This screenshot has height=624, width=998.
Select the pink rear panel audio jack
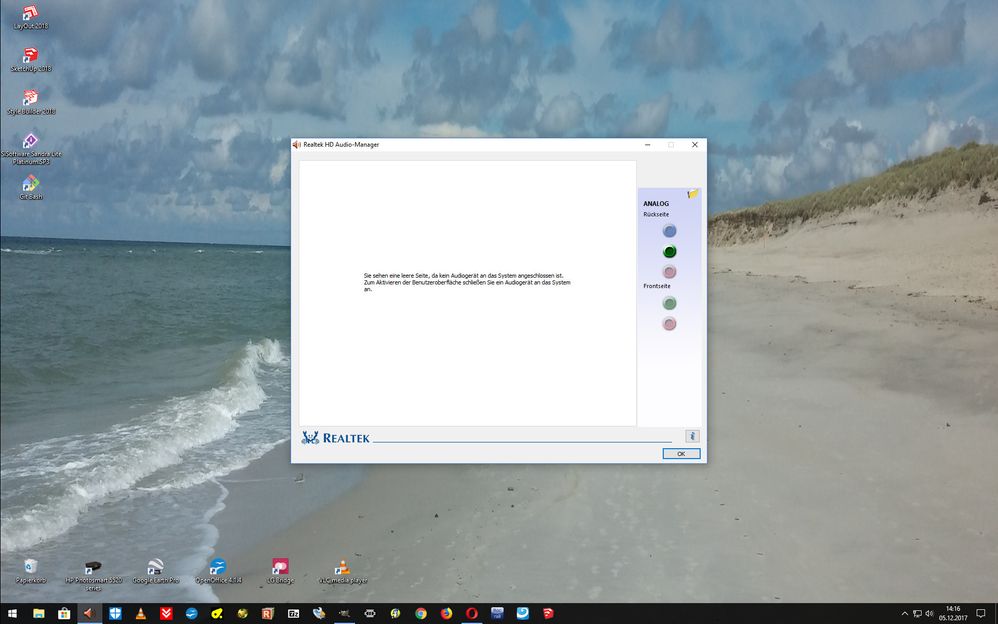(670, 272)
